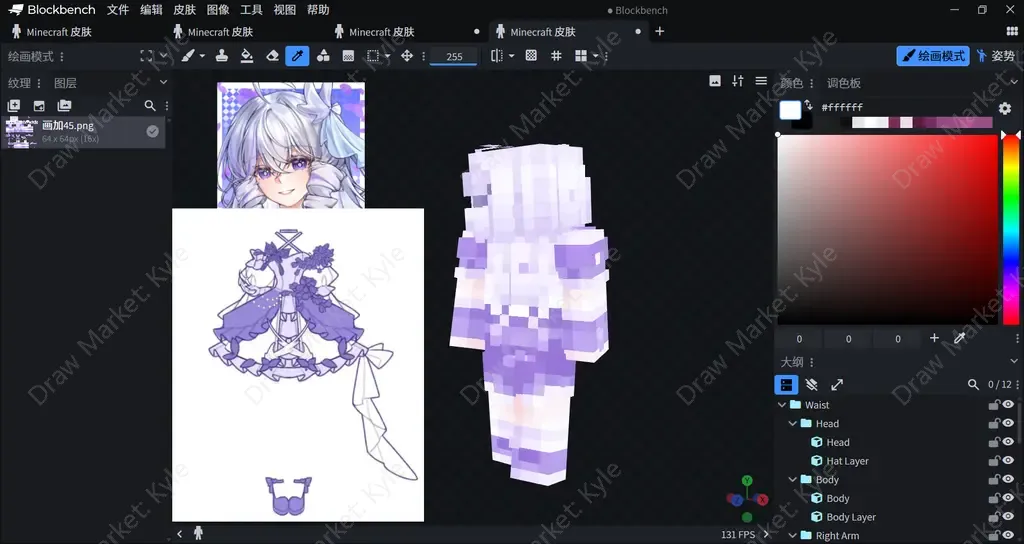The width and height of the screenshot is (1024, 544).
Task: Toggle the 画加45.png texture checkmark
Action: (152, 131)
